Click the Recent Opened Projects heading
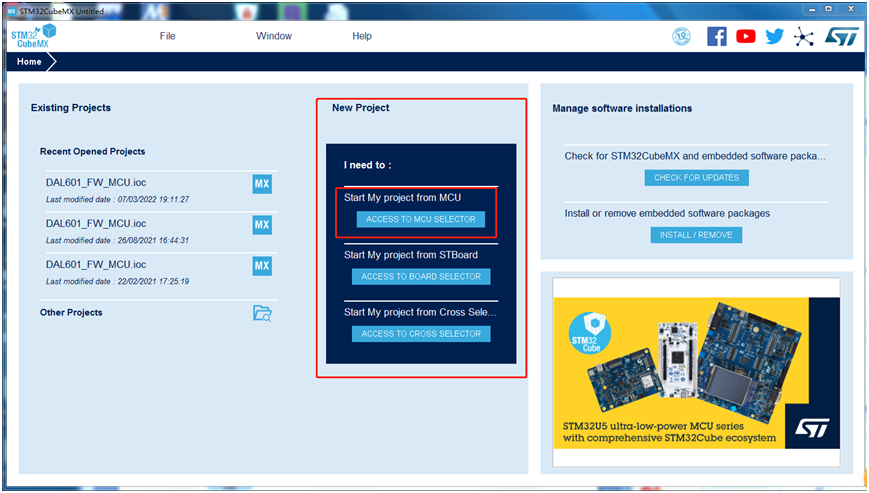The width and height of the screenshot is (869, 493). (x=93, y=151)
